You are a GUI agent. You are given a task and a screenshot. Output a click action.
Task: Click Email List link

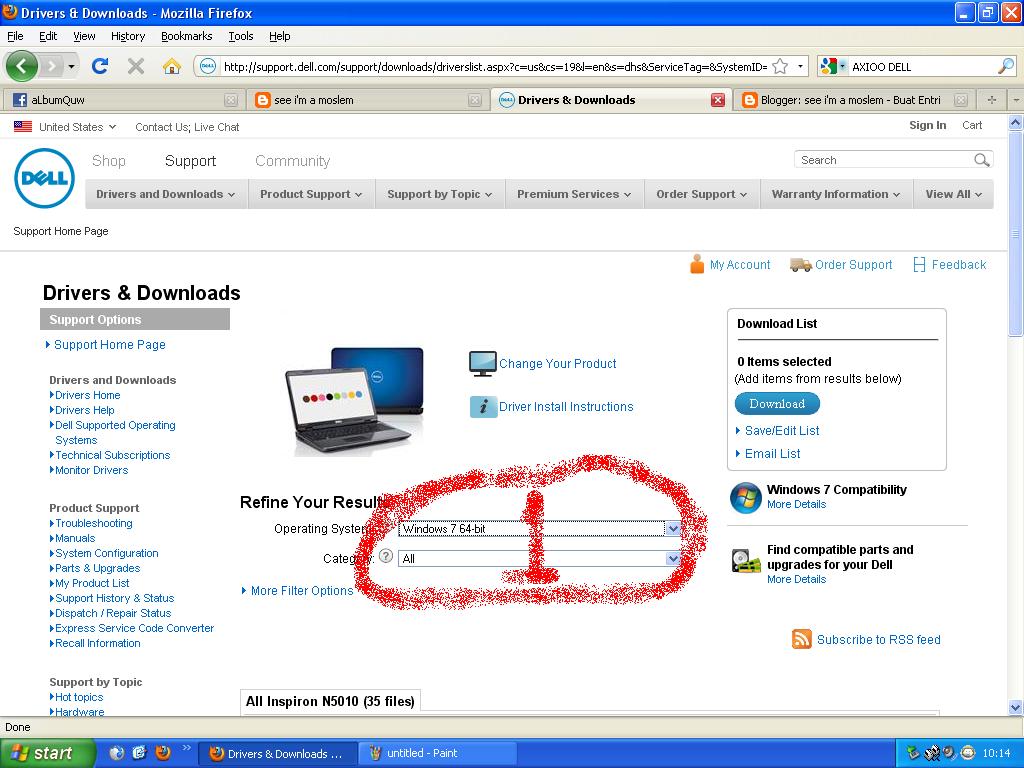click(773, 453)
